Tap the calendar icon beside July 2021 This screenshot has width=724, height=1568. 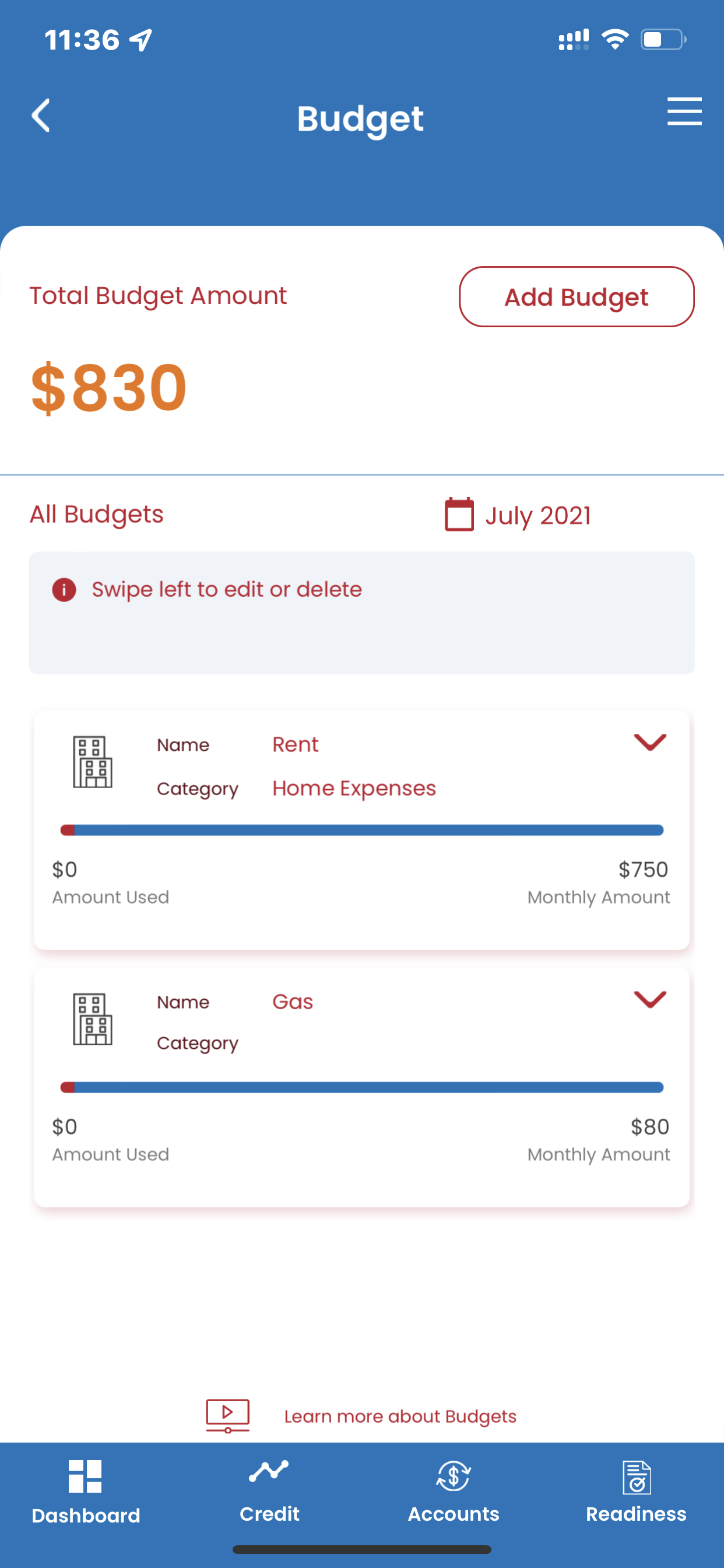coord(459,514)
